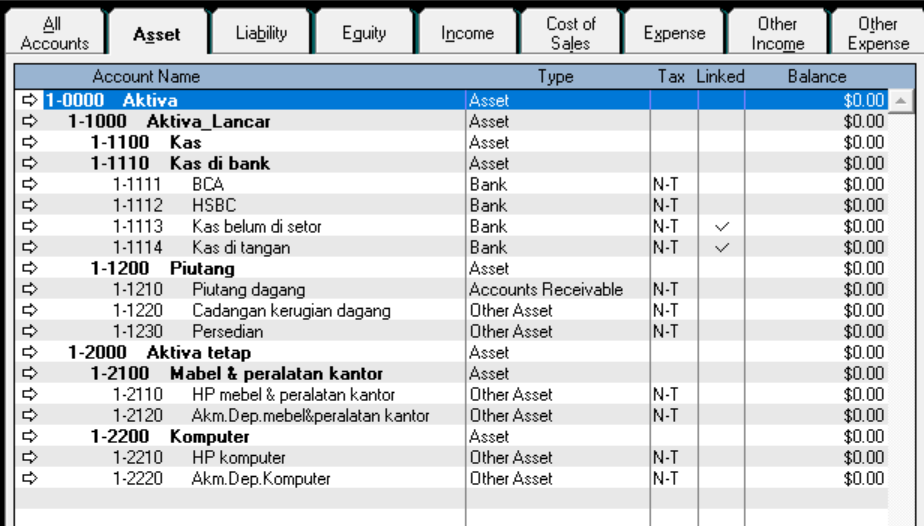Click the $0.00 balance for HSBC

coord(864,205)
